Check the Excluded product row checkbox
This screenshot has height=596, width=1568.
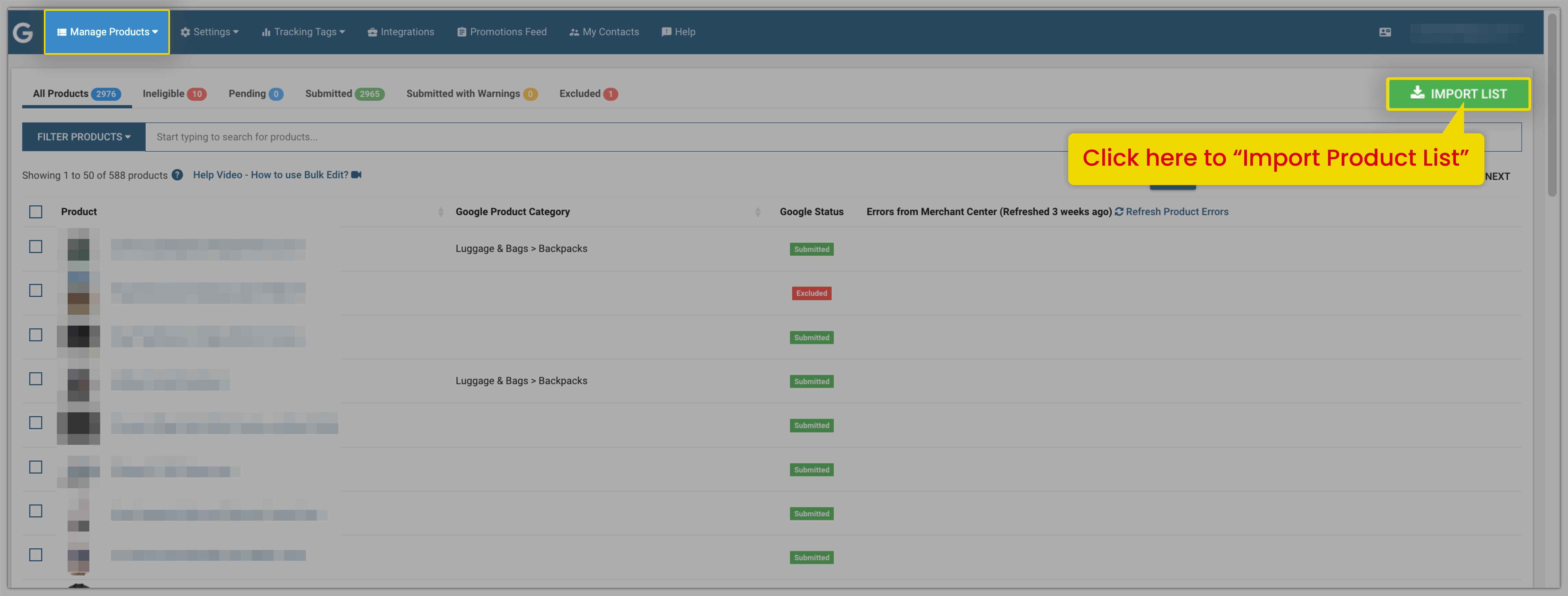(36, 290)
